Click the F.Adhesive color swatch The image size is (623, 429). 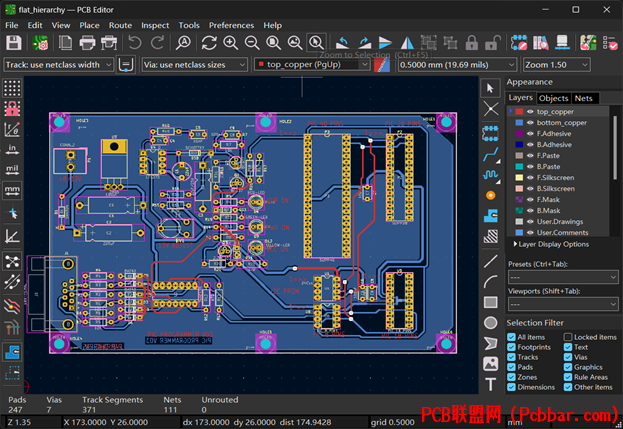point(519,133)
